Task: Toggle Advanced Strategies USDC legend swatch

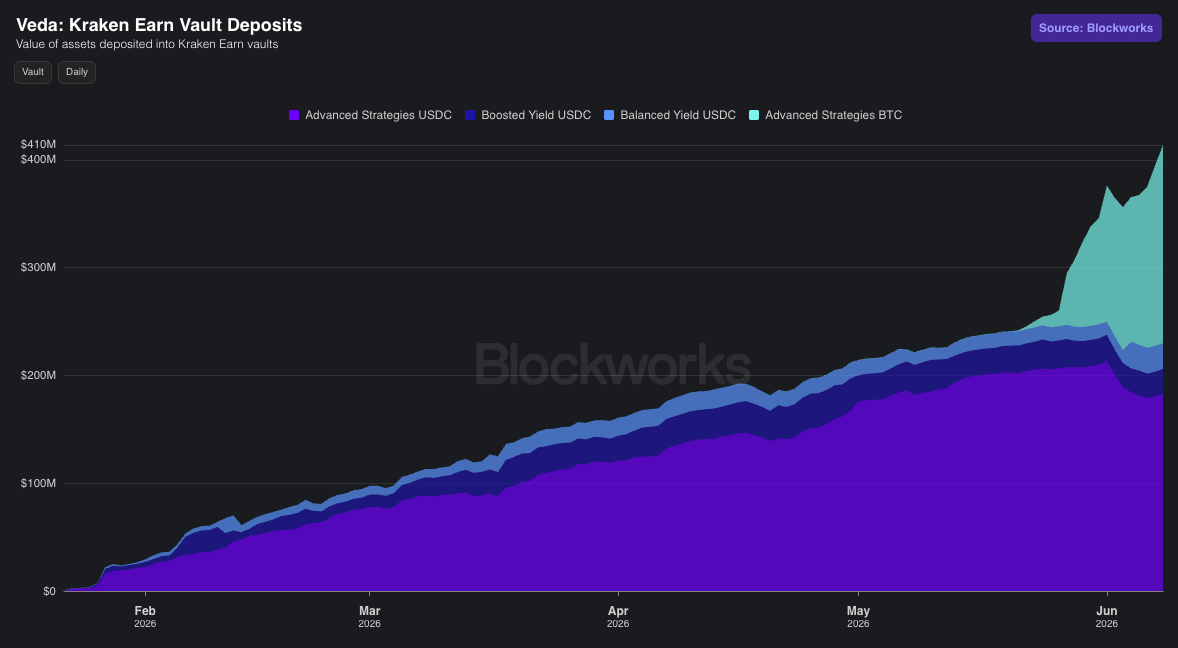Action: click(x=294, y=115)
